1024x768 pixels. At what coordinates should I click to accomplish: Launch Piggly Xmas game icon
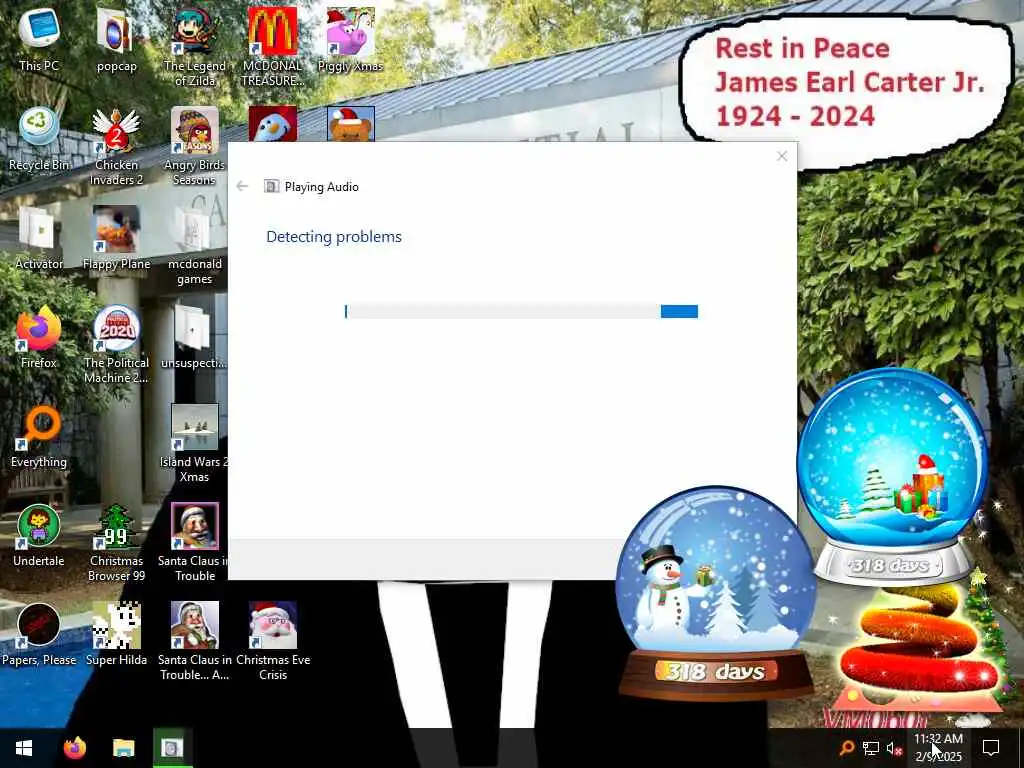(x=350, y=39)
